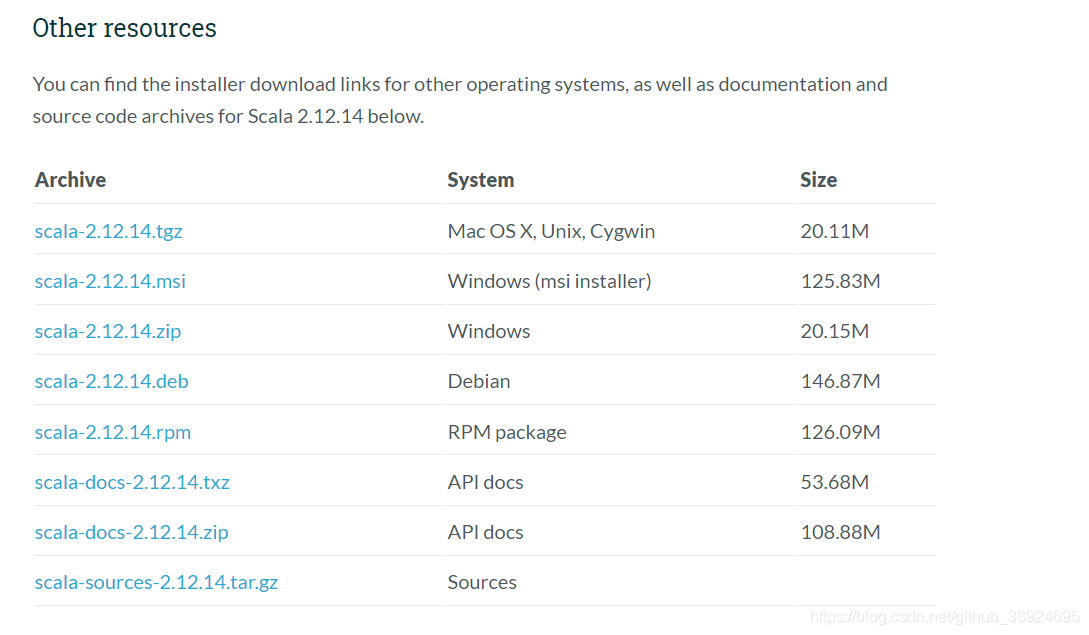The image size is (1089, 635).
Task: Click the 108.88M size value
Action: 840,532
